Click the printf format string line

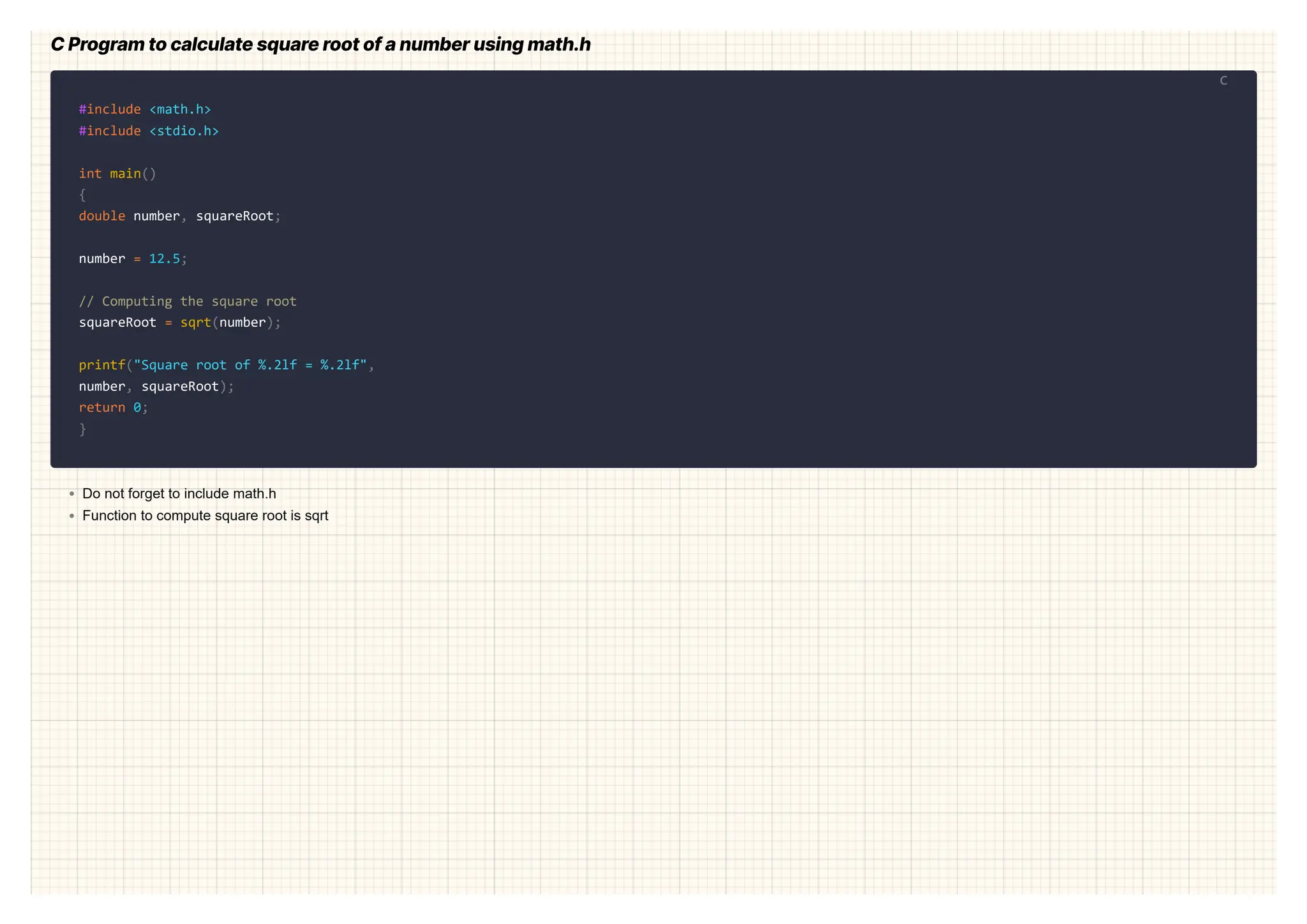[227, 365]
